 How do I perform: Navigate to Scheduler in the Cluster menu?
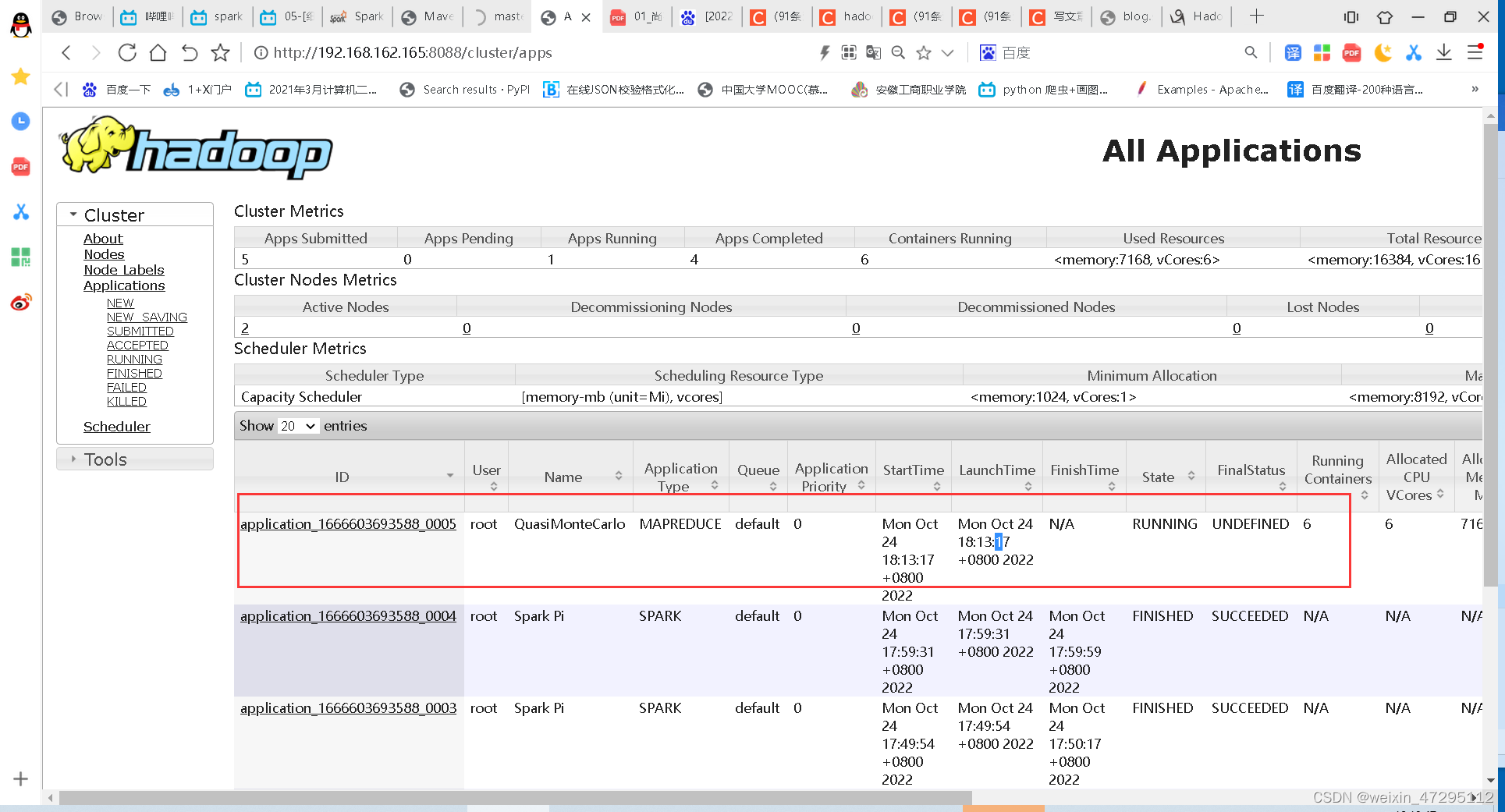click(117, 426)
